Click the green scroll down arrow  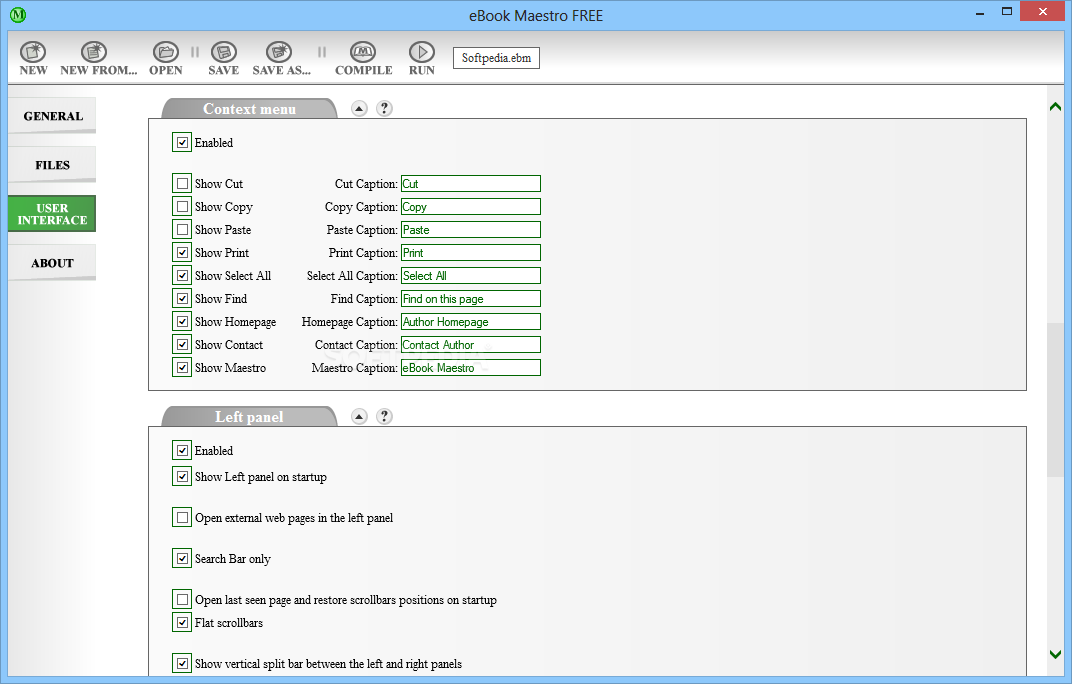click(x=1055, y=654)
